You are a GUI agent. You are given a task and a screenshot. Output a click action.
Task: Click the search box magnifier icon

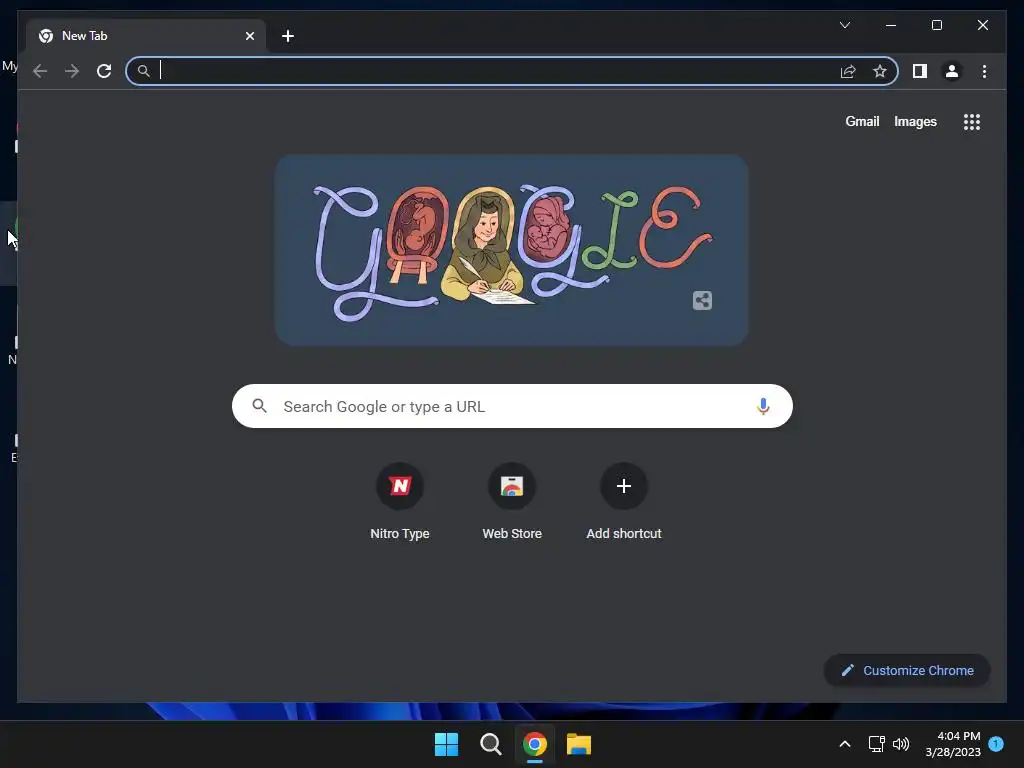click(x=259, y=406)
